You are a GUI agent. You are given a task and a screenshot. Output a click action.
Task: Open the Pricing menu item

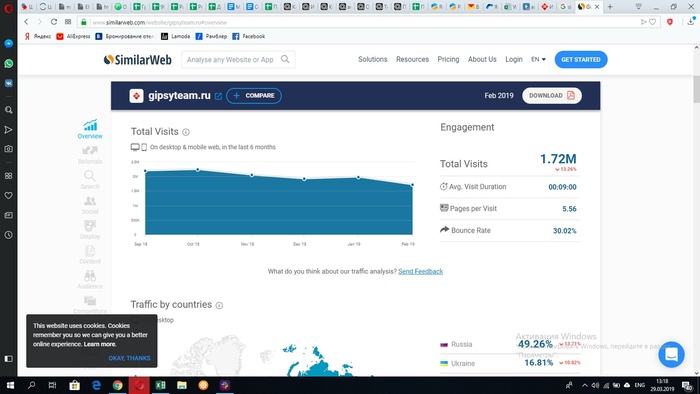tap(448, 59)
